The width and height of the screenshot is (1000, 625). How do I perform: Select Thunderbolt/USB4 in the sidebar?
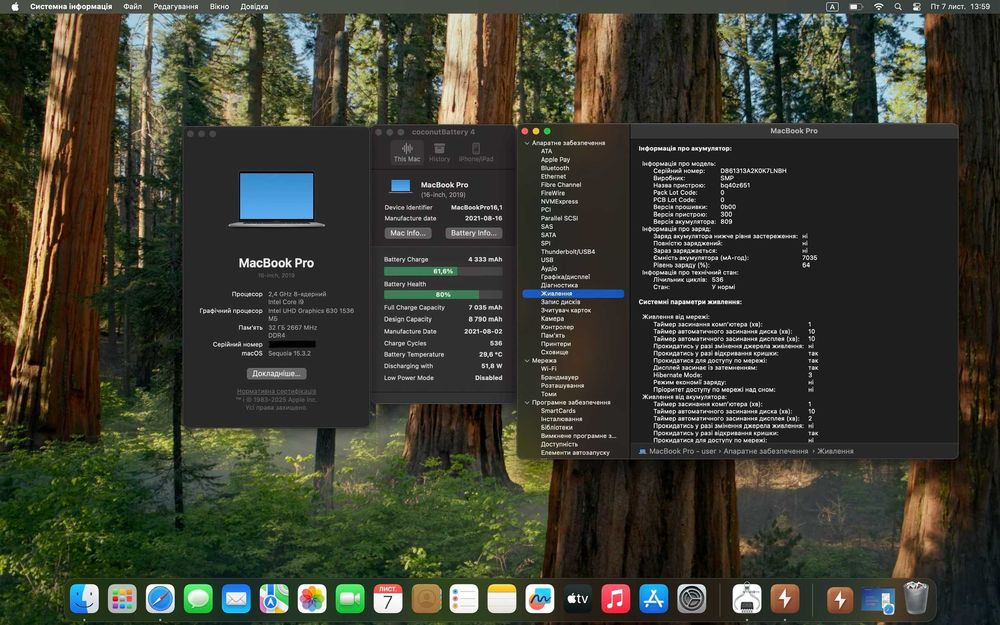coord(568,252)
